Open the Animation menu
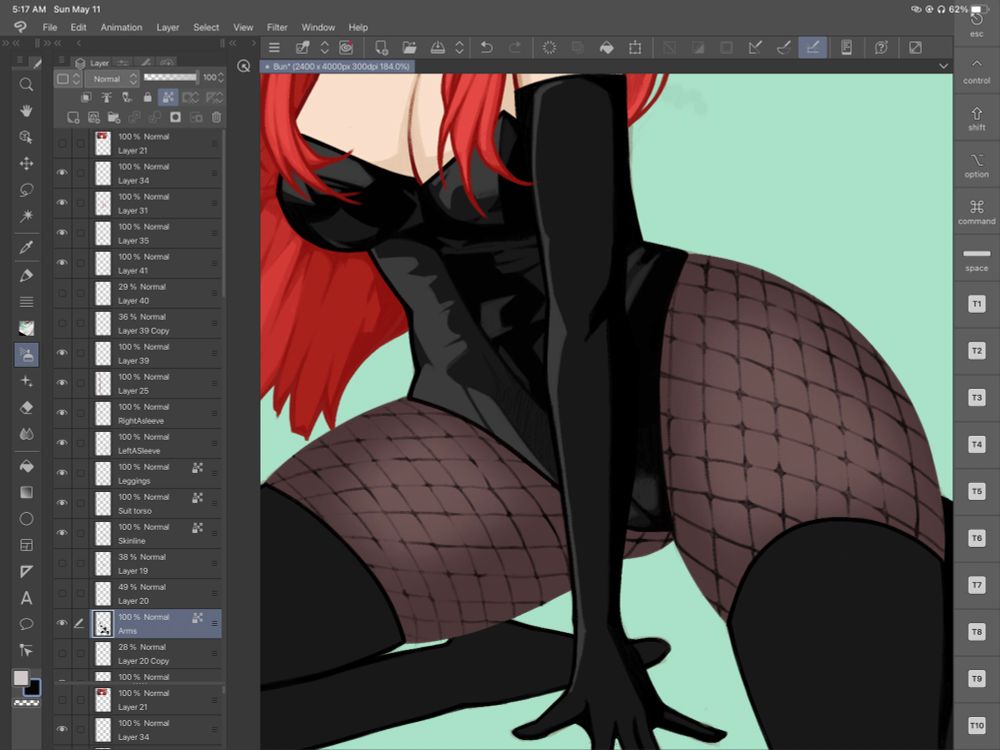This screenshot has width=1000, height=750. point(121,27)
